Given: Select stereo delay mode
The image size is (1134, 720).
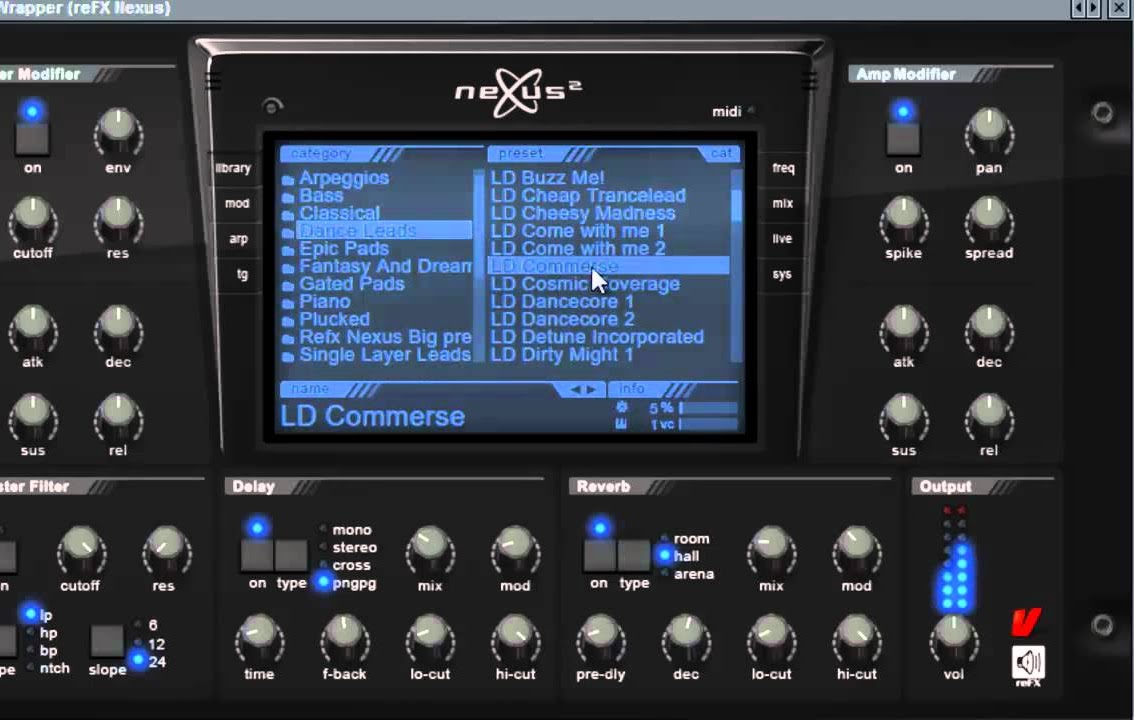Looking at the screenshot, I should point(348,548).
